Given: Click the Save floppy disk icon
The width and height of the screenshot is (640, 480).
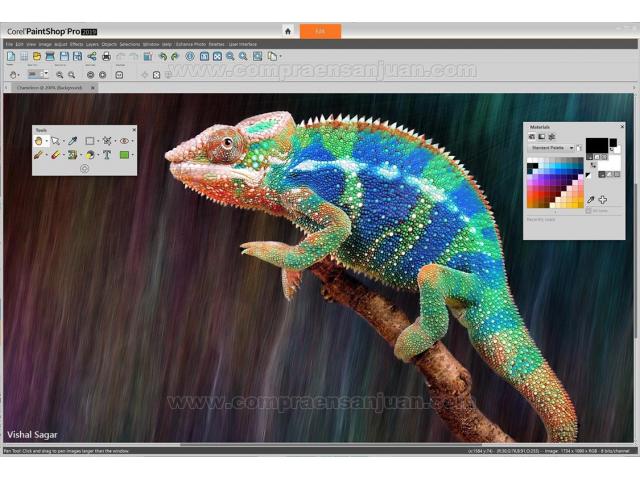Looking at the screenshot, I should click(64, 56).
